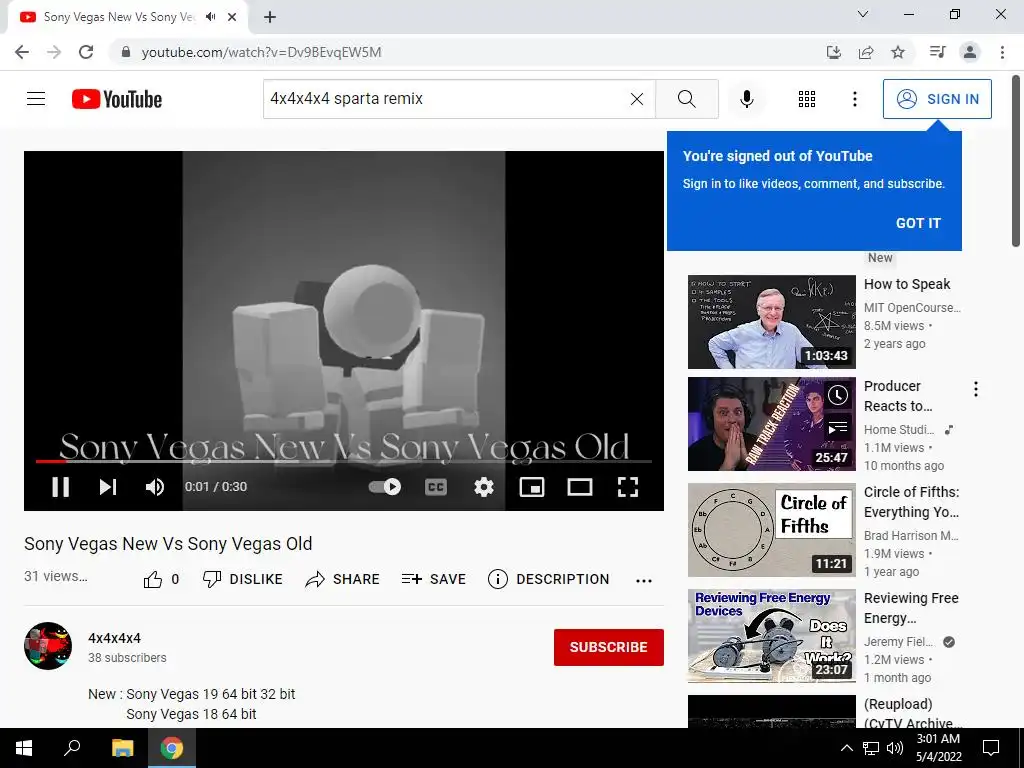Install the YouTube app from the address bar
The width and height of the screenshot is (1024, 768).
coord(833,52)
